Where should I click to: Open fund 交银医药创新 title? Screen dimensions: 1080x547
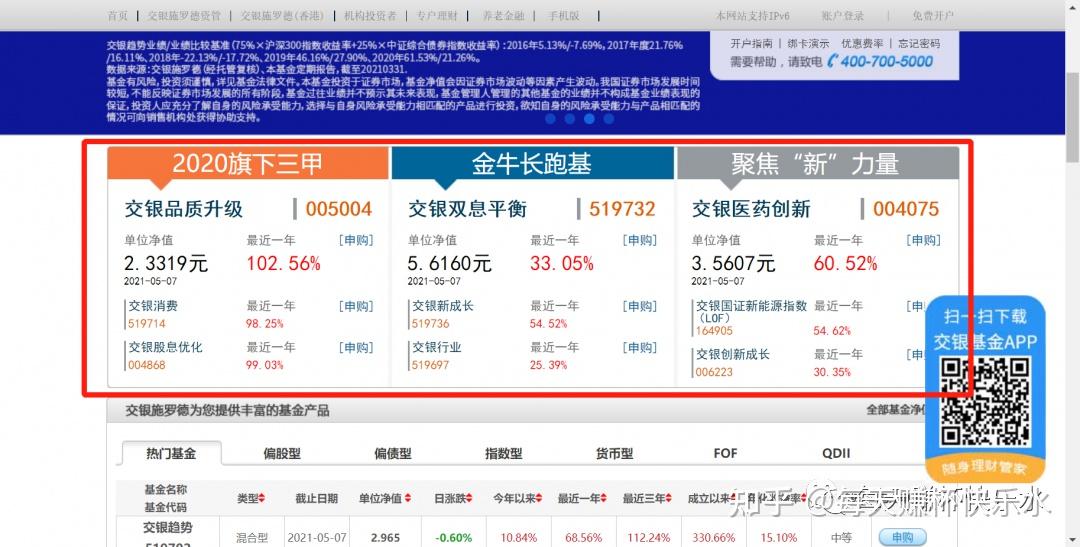[751, 209]
